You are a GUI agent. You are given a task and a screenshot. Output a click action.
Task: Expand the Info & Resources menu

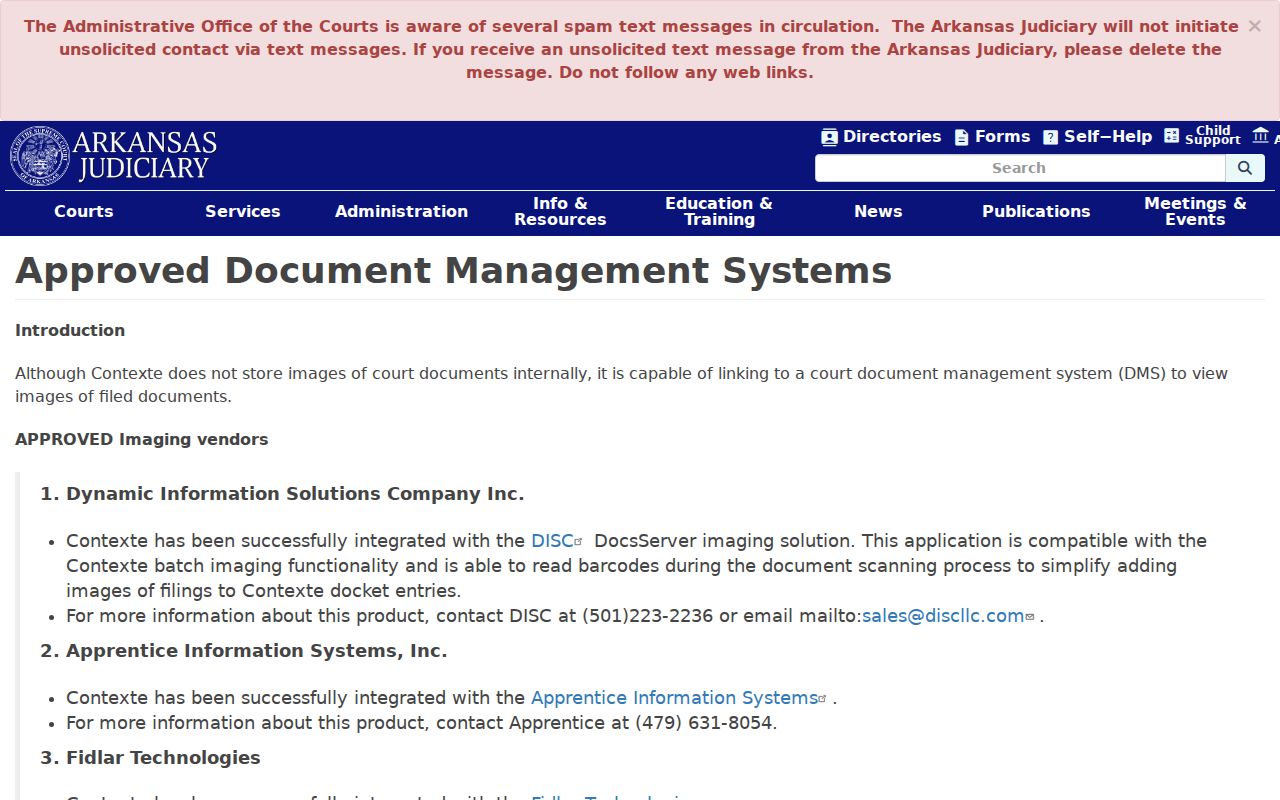[x=560, y=211]
